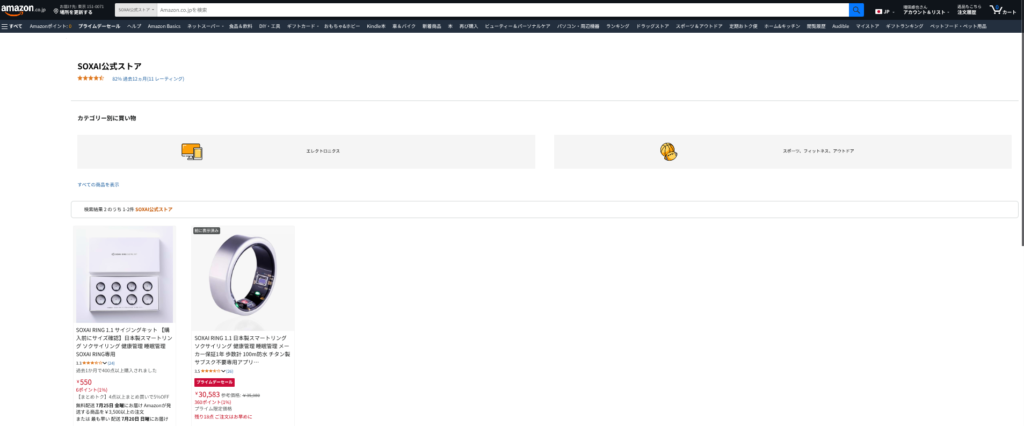Open 定期おトク便 nav item
1024x426 pixels.
point(743,26)
